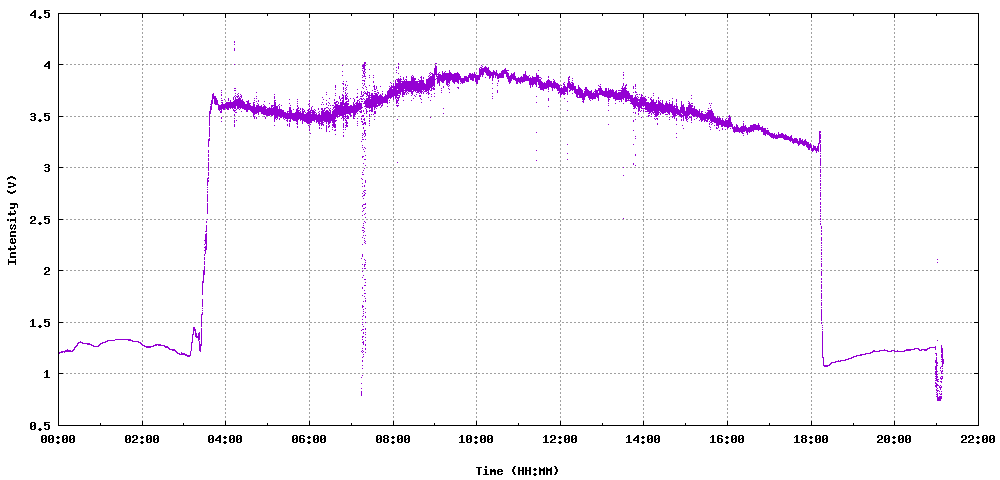Image resolution: width=1000 pixels, height=480 pixels.
Task: Click the 12:00 time axis label
Action: (560, 439)
